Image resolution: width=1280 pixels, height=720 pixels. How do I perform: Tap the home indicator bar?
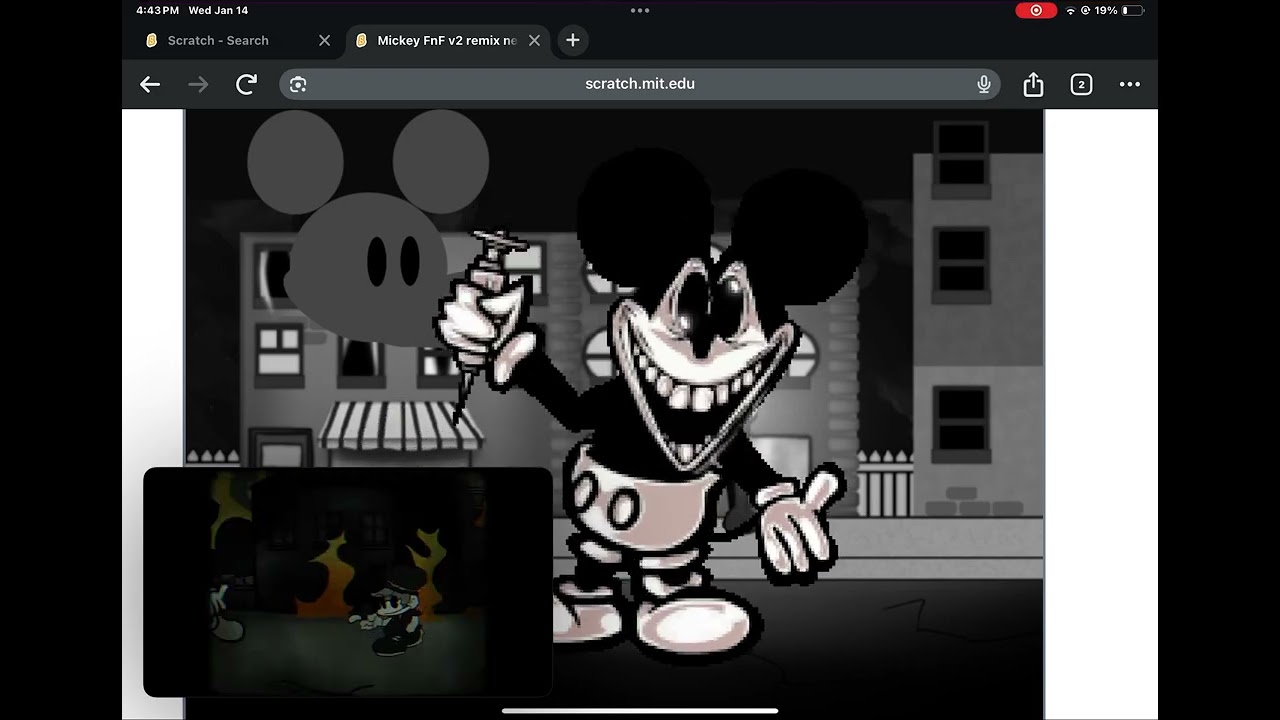click(x=640, y=711)
